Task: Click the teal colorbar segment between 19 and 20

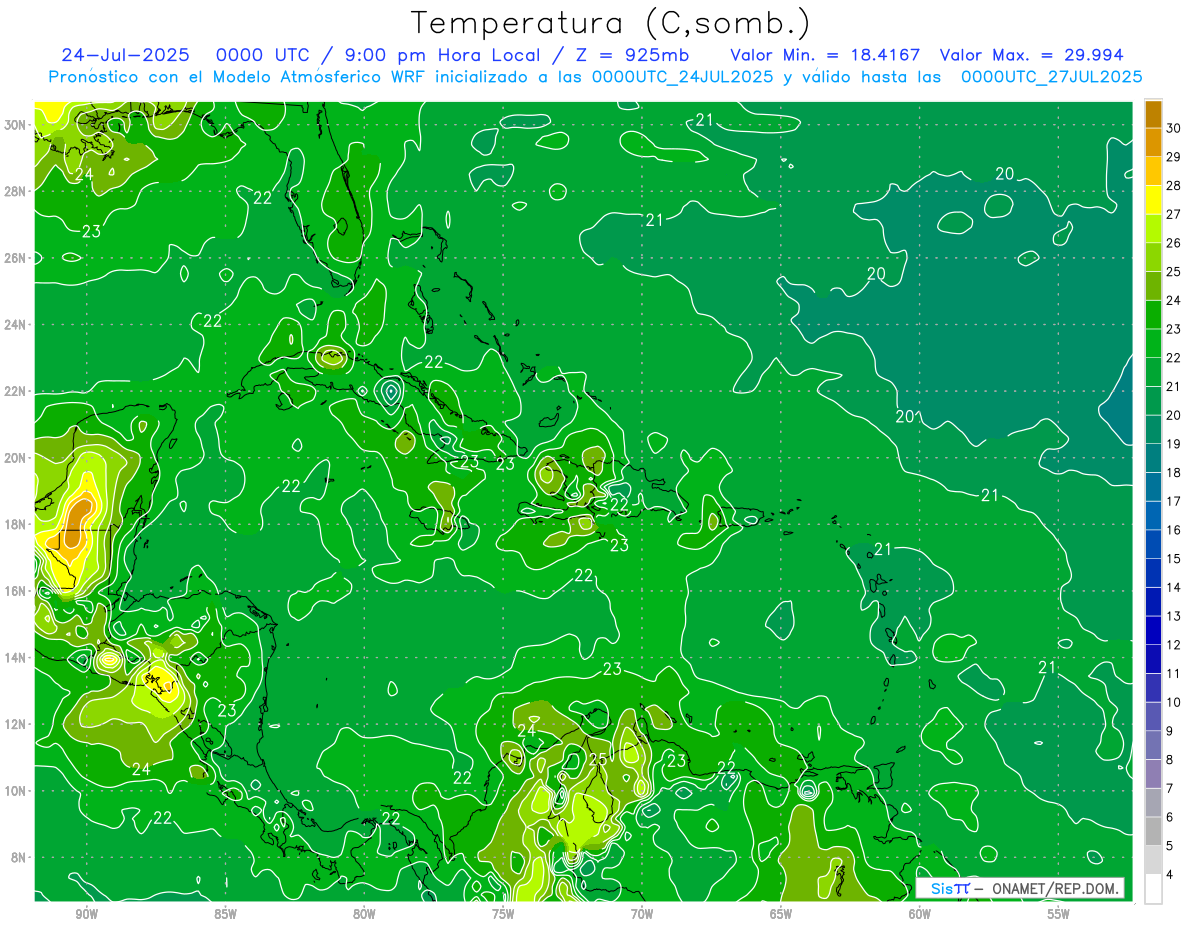Action: pos(1153,429)
